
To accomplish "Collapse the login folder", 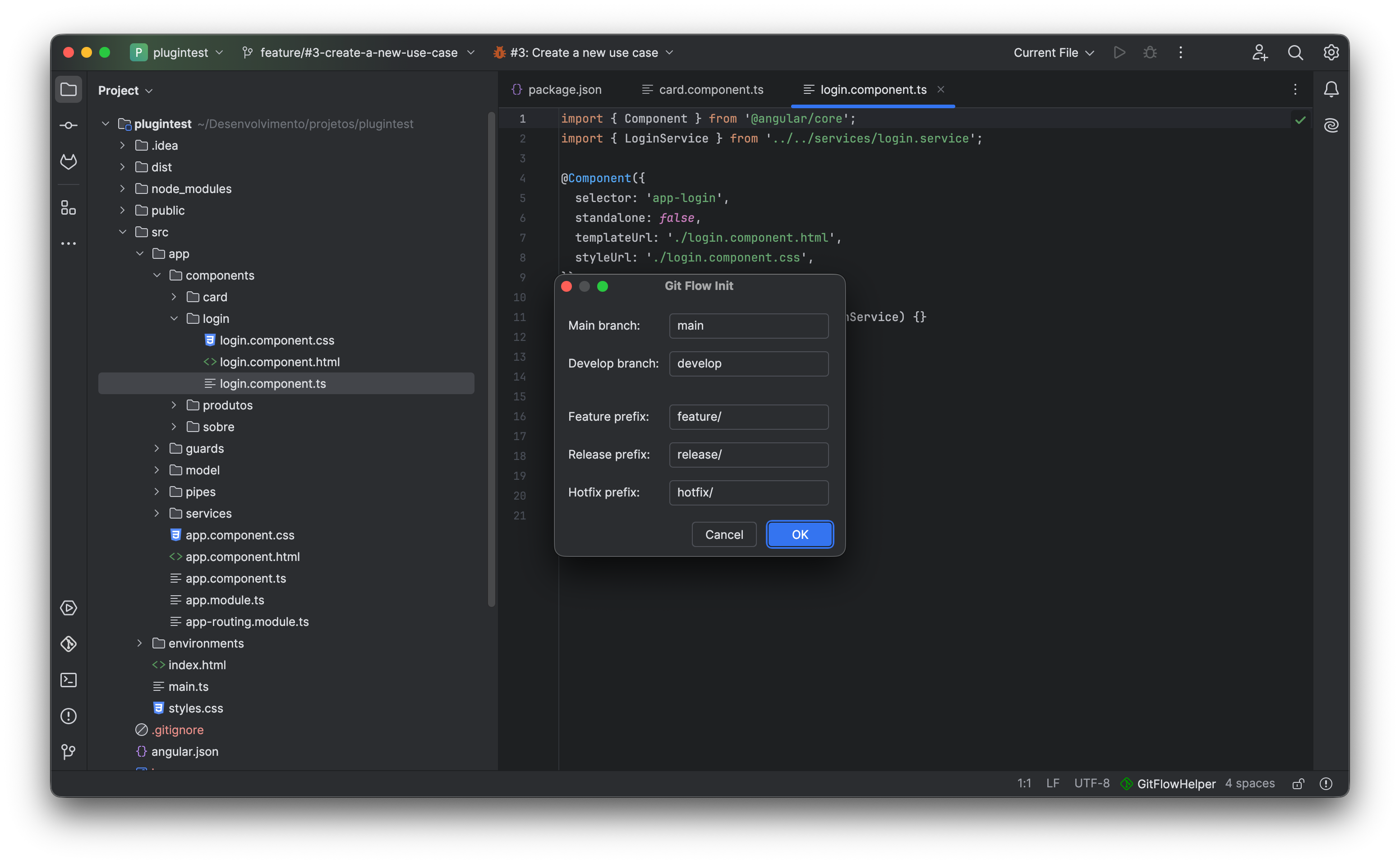I will (174, 318).
